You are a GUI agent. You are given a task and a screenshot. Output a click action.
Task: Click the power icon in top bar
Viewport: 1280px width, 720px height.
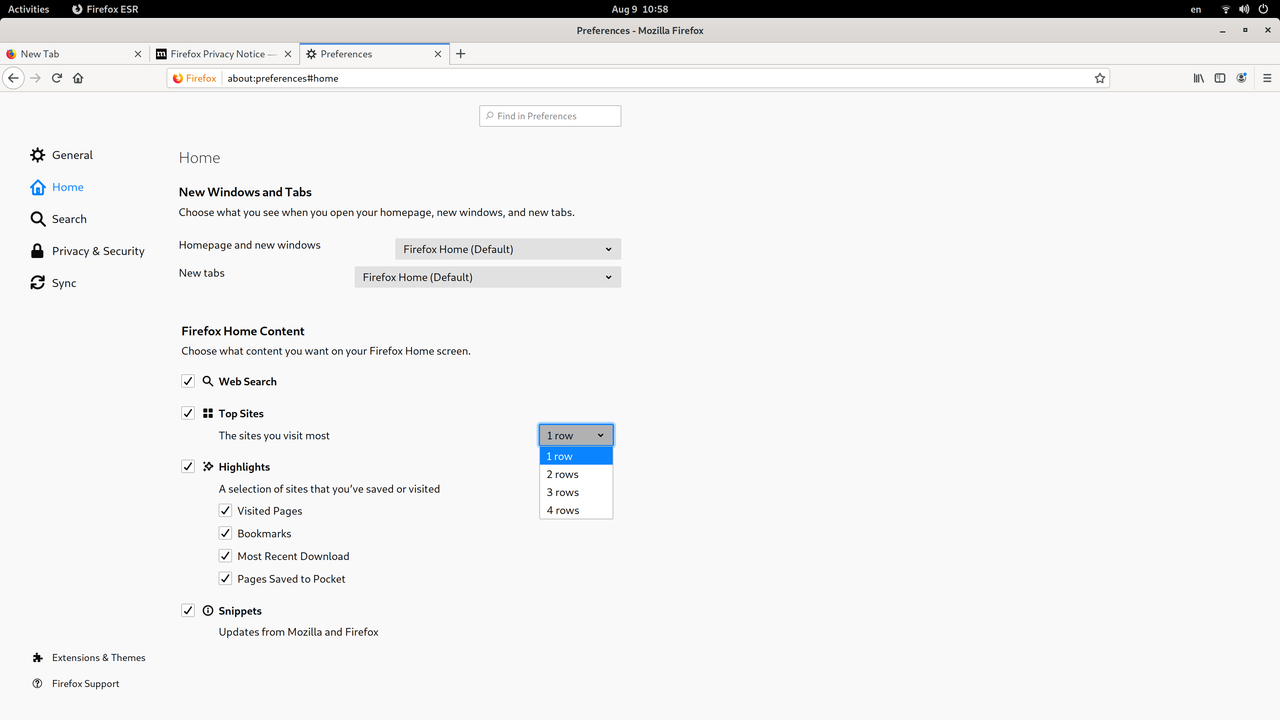click(x=1263, y=9)
